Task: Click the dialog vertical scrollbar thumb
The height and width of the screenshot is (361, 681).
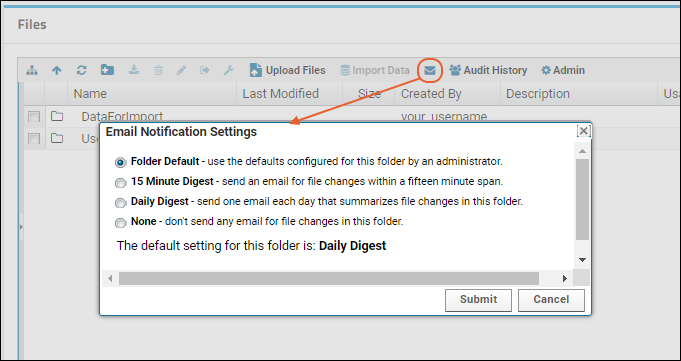Action: pos(582,199)
